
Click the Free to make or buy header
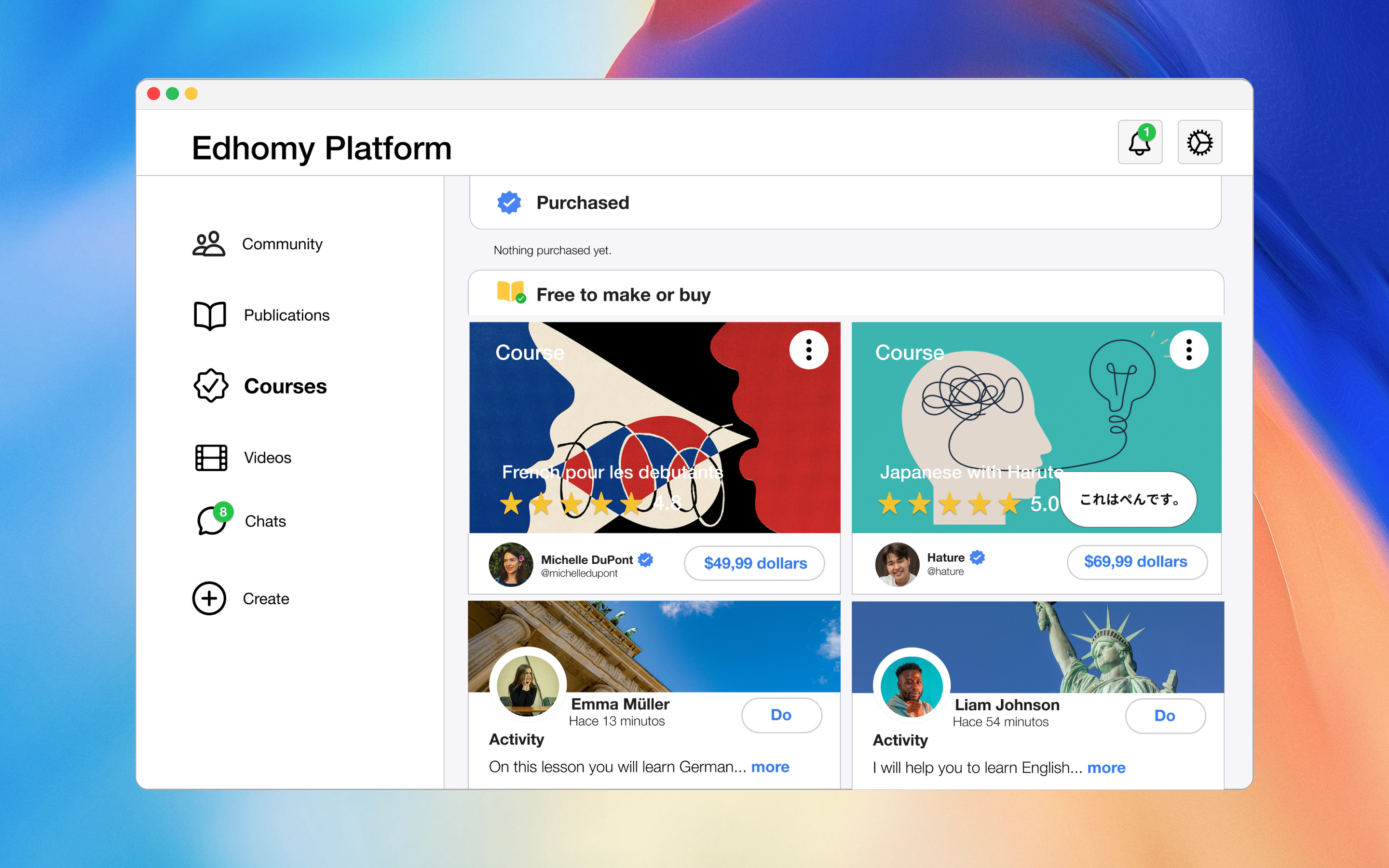pos(846,293)
